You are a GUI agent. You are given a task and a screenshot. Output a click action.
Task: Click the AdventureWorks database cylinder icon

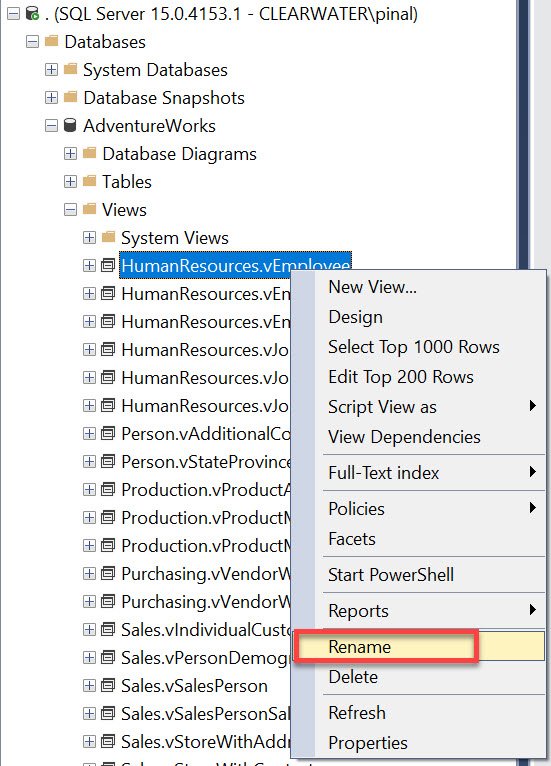[70, 125]
